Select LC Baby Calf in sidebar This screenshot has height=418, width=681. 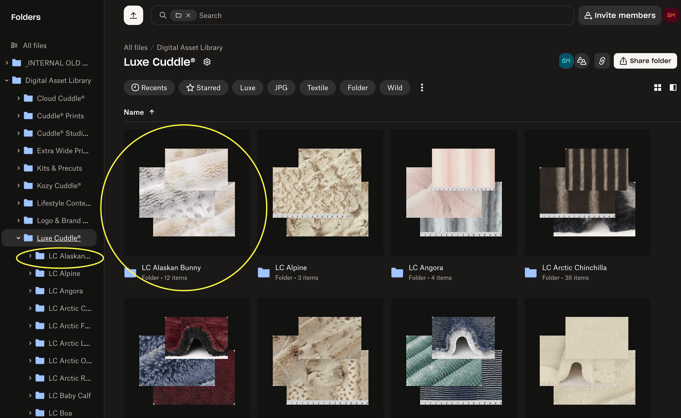pos(69,395)
